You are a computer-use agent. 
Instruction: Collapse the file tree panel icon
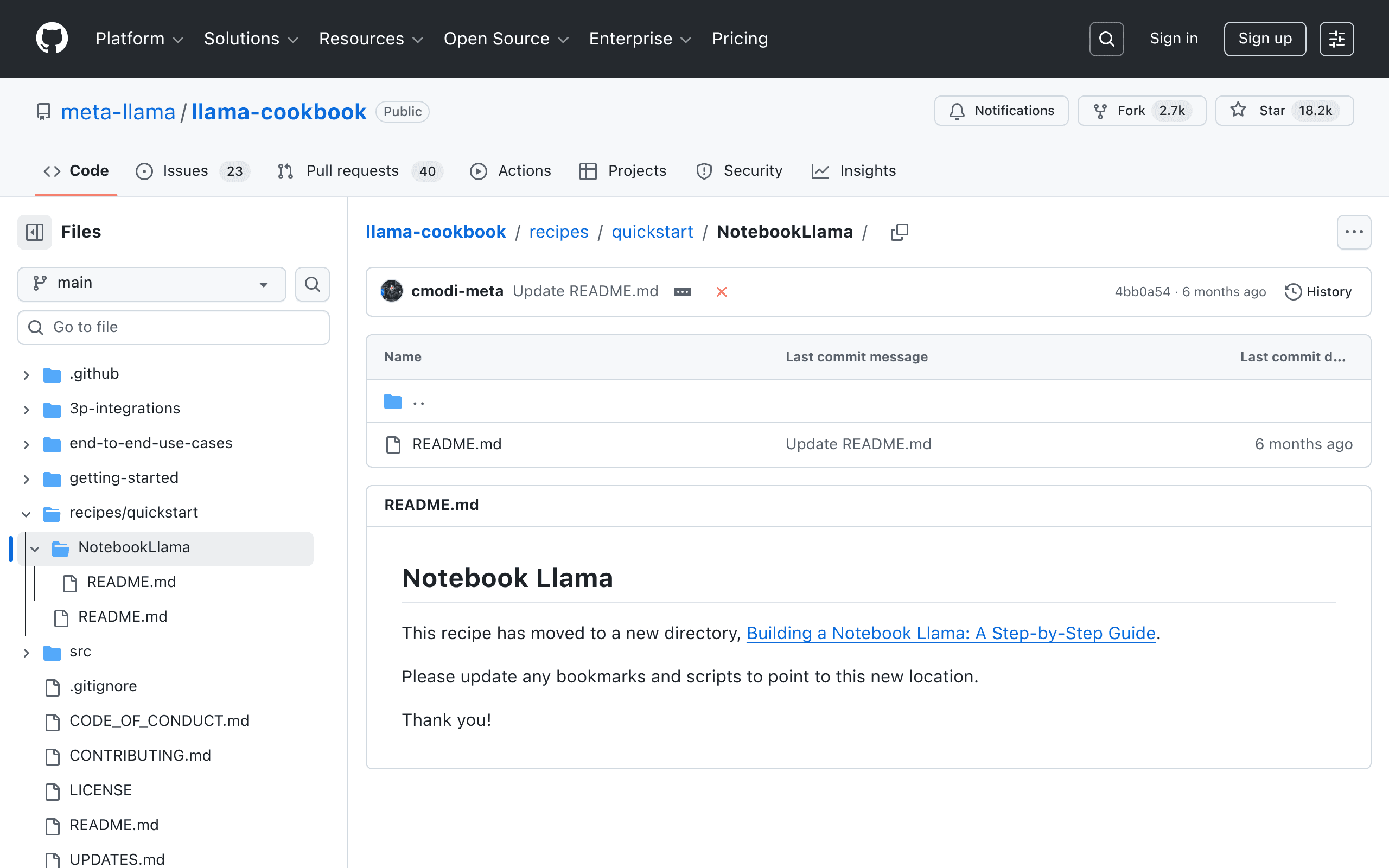click(34, 232)
